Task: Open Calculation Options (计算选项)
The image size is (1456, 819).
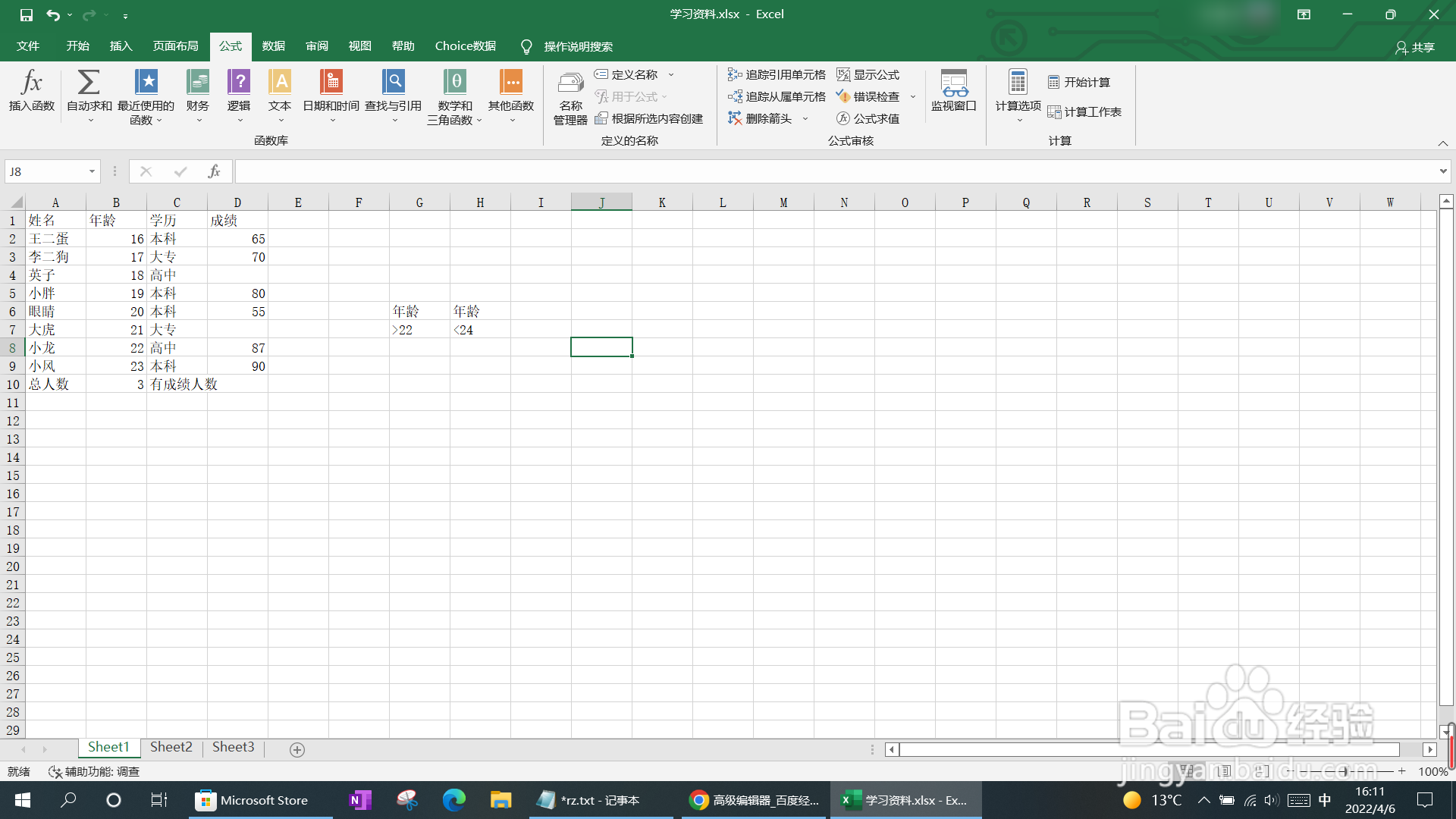Action: (x=1018, y=96)
